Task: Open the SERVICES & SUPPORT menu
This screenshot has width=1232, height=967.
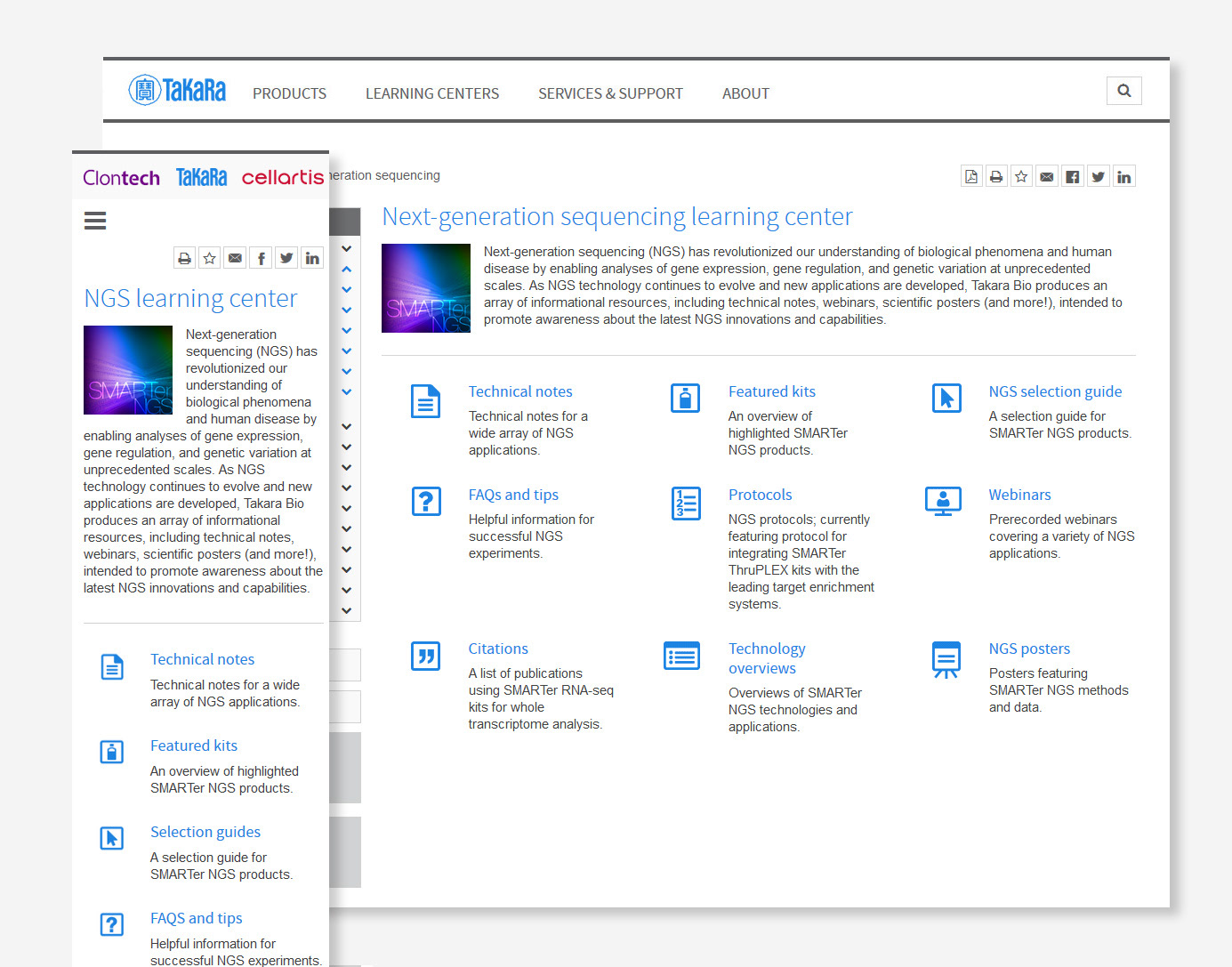Action: [610, 93]
